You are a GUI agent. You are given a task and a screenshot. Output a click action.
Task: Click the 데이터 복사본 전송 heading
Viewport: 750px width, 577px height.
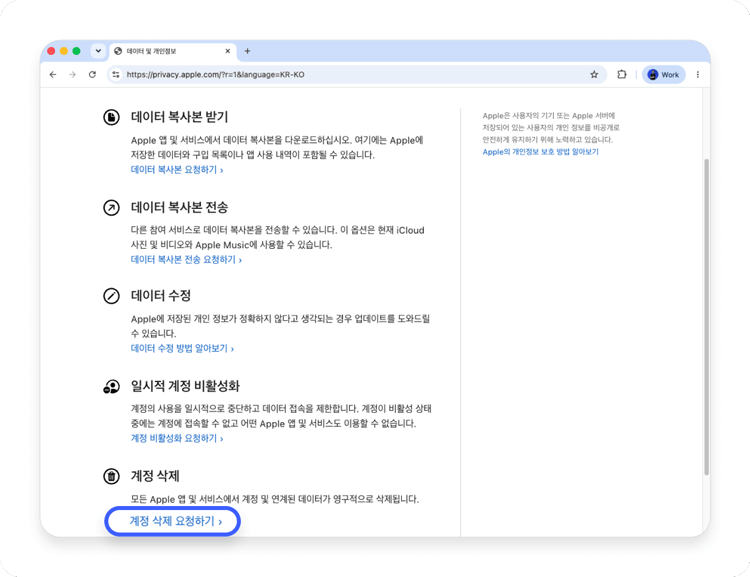(x=179, y=208)
